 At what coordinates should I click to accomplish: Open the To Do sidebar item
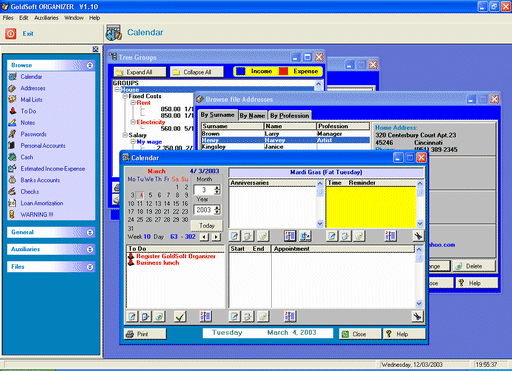28,111
